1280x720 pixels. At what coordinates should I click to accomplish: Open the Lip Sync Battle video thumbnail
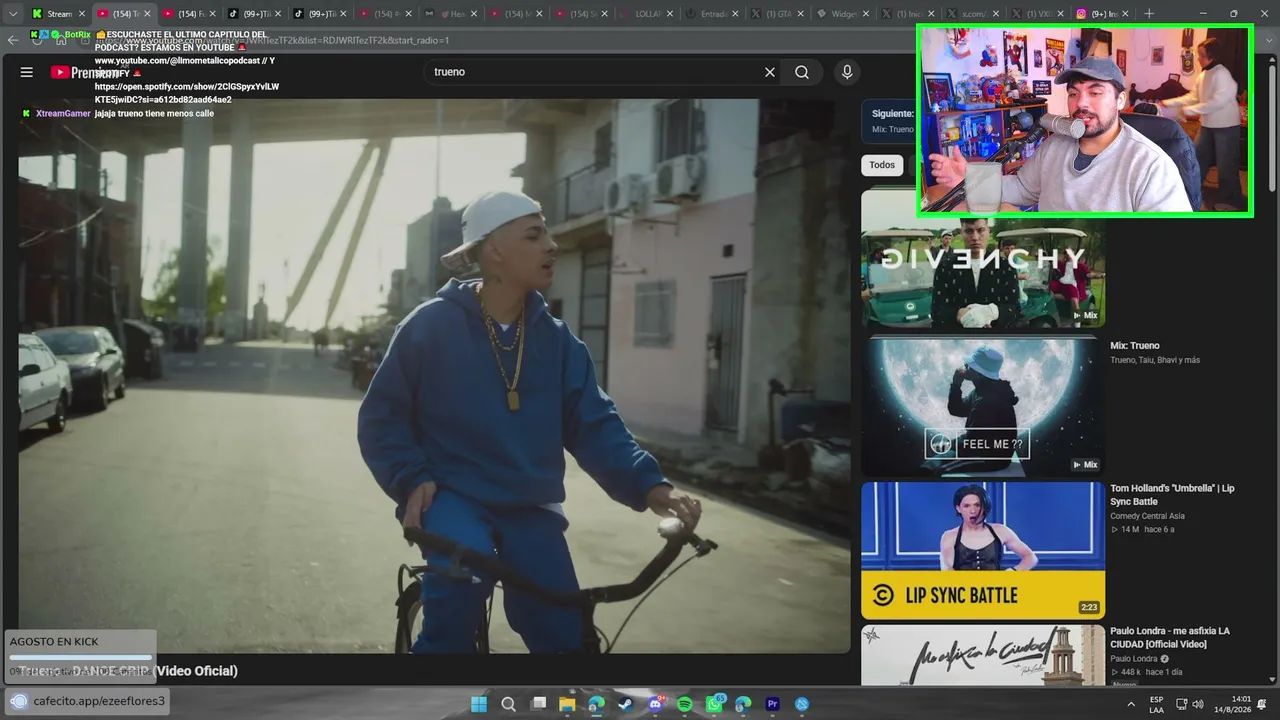pyautogui.click(x=983, y=551)
